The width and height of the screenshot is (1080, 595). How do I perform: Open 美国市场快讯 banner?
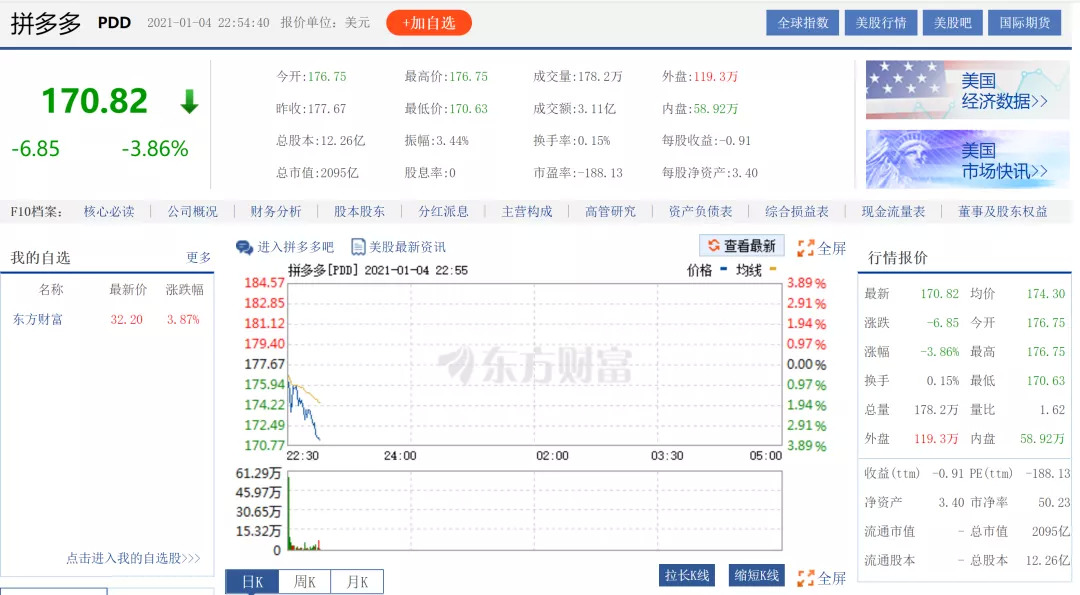[x=967, y=159]
